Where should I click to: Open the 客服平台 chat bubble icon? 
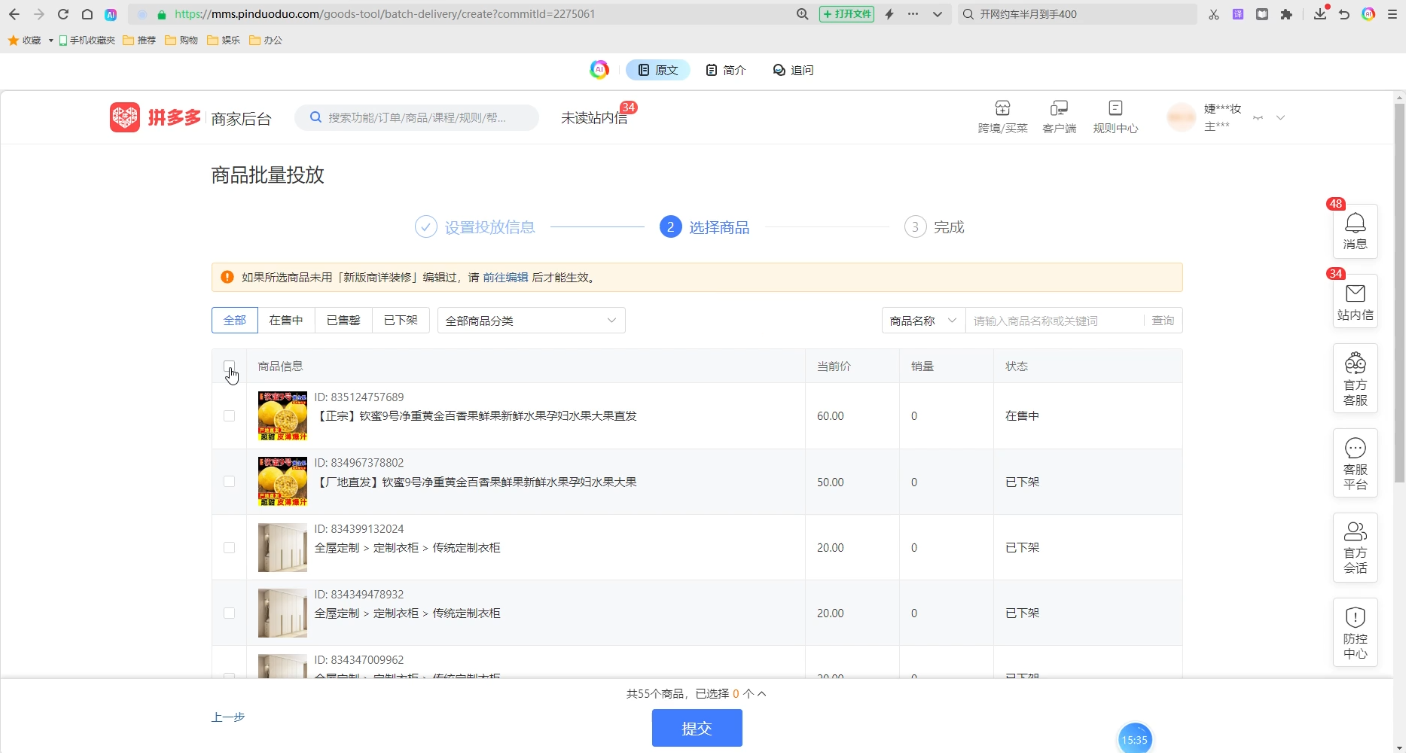click(1355, 449)
